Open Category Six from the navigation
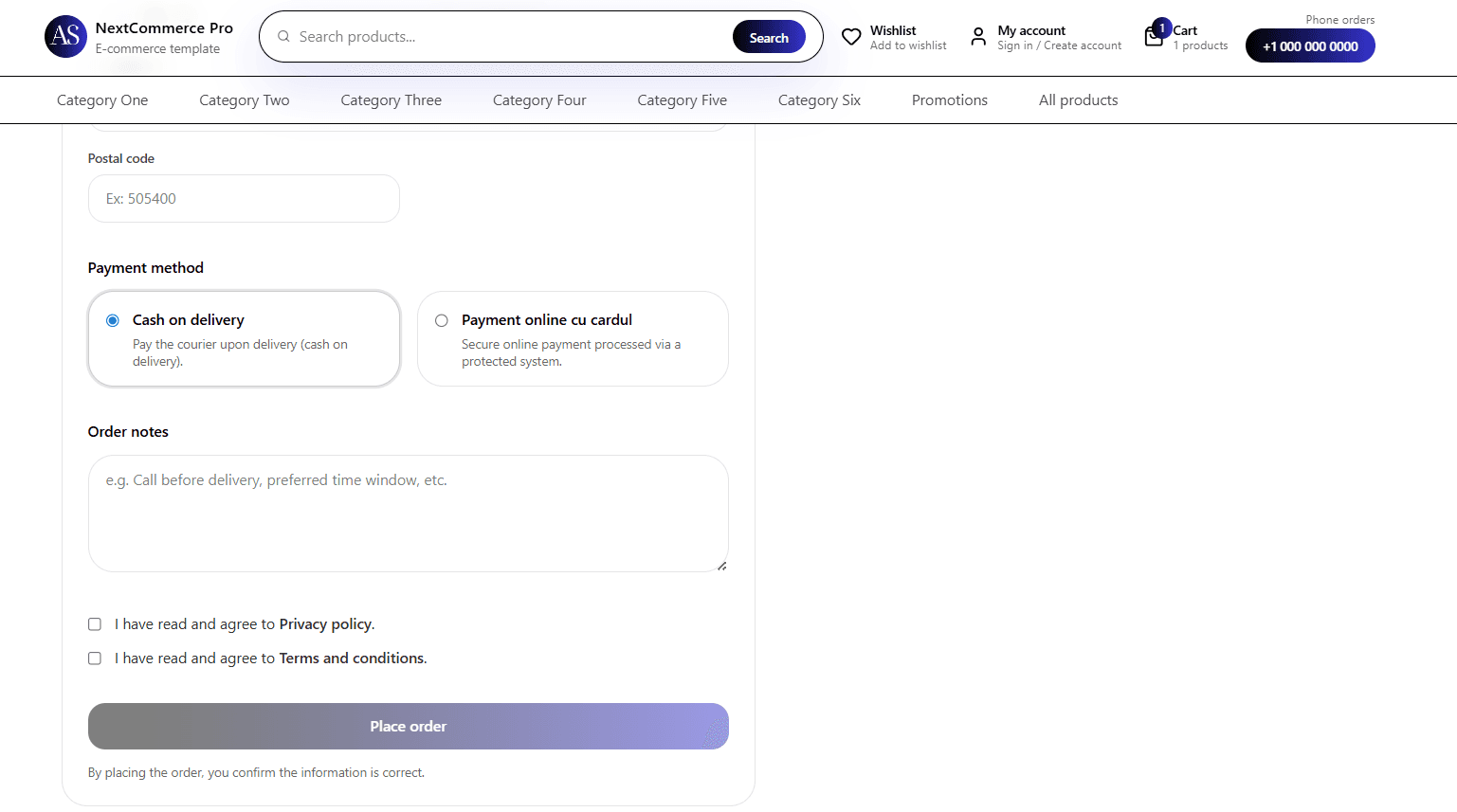Viewport: 1457px width, 812px height. [x=819, y=99]
